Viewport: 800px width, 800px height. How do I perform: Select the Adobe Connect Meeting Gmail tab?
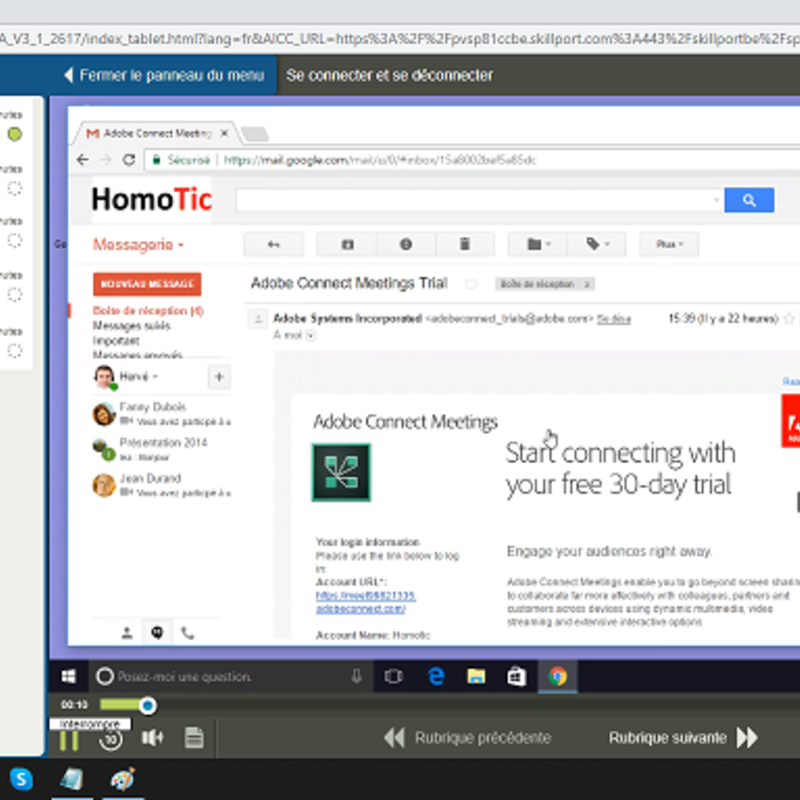(157, 133)
